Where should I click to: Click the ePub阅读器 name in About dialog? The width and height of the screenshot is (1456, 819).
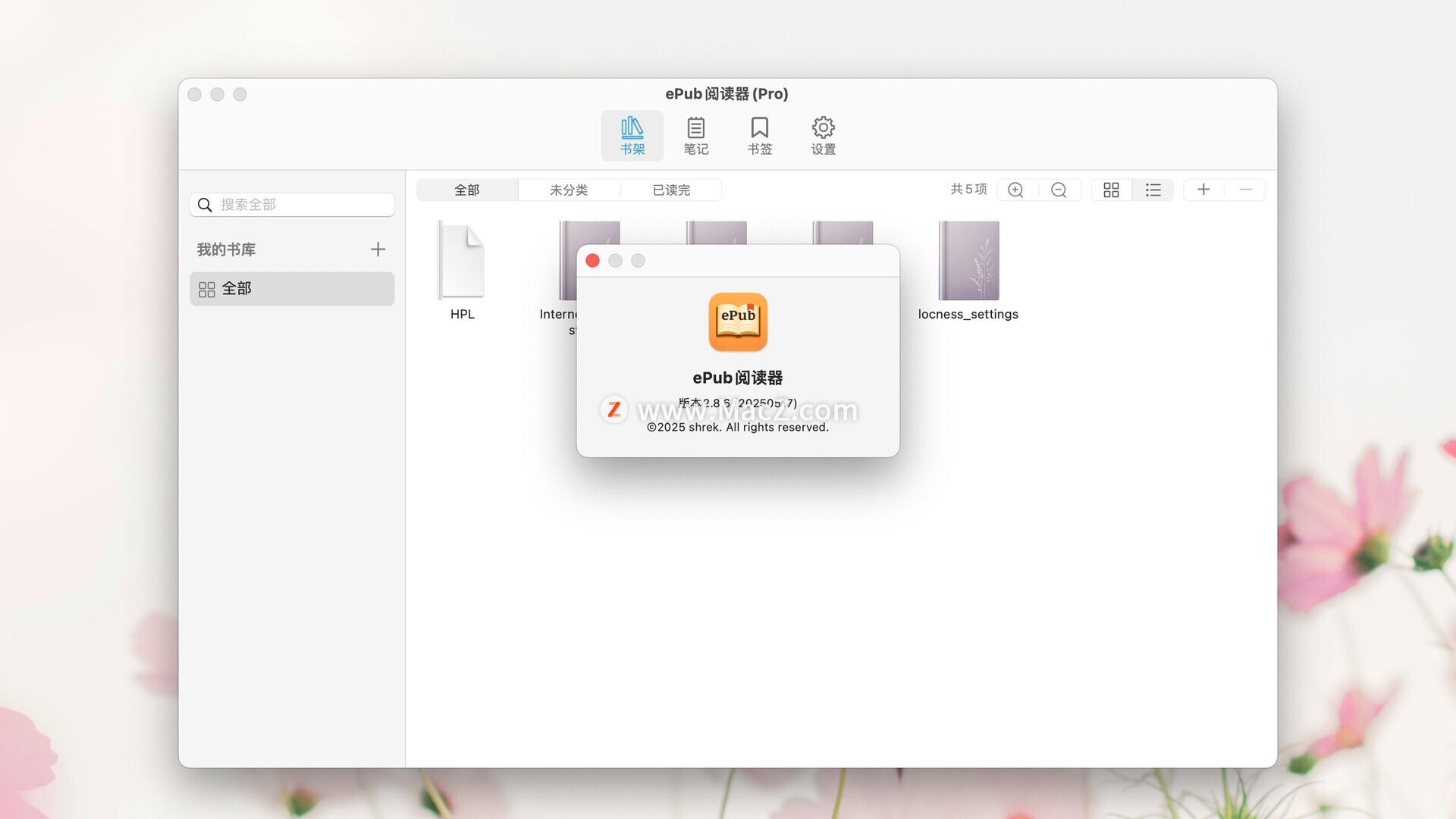point(738,378)
